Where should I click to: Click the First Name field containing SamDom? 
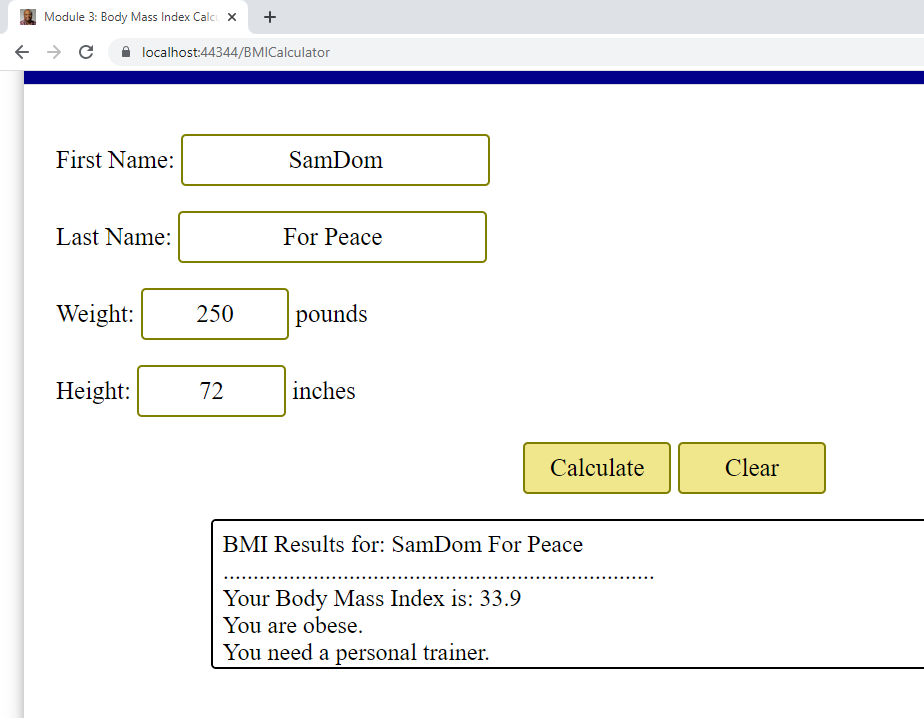pos(335,160)
